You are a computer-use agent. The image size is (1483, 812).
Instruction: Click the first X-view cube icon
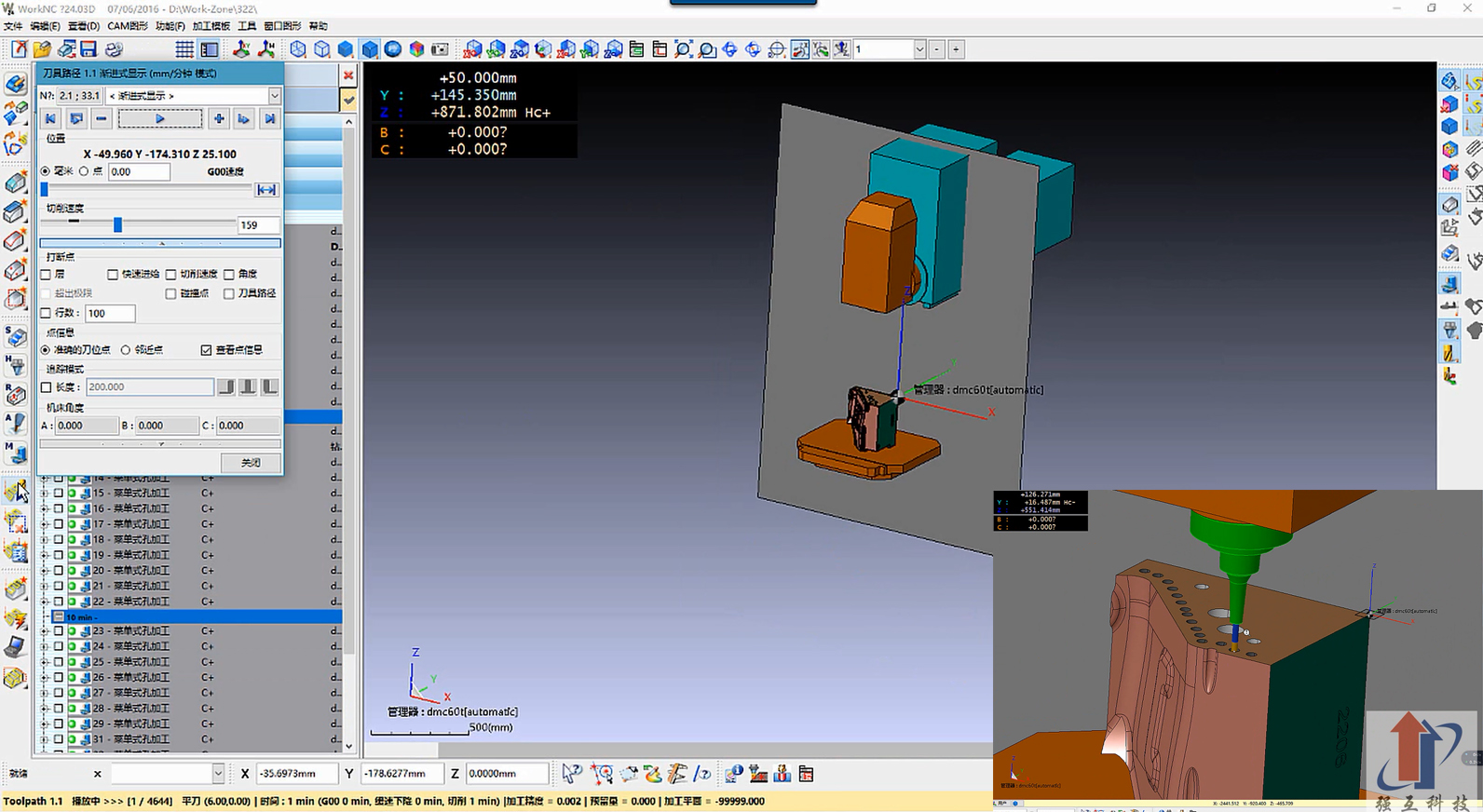point(473,49)
